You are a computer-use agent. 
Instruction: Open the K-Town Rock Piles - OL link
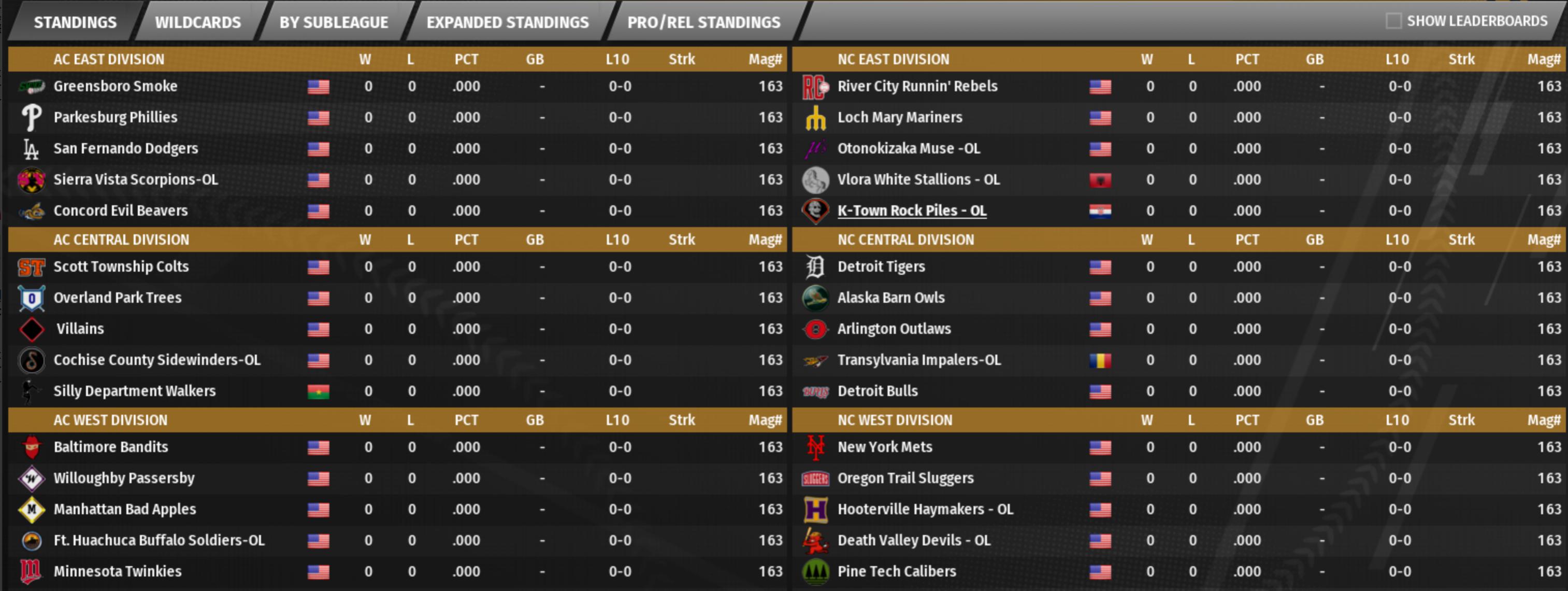[x=911, y=211]
